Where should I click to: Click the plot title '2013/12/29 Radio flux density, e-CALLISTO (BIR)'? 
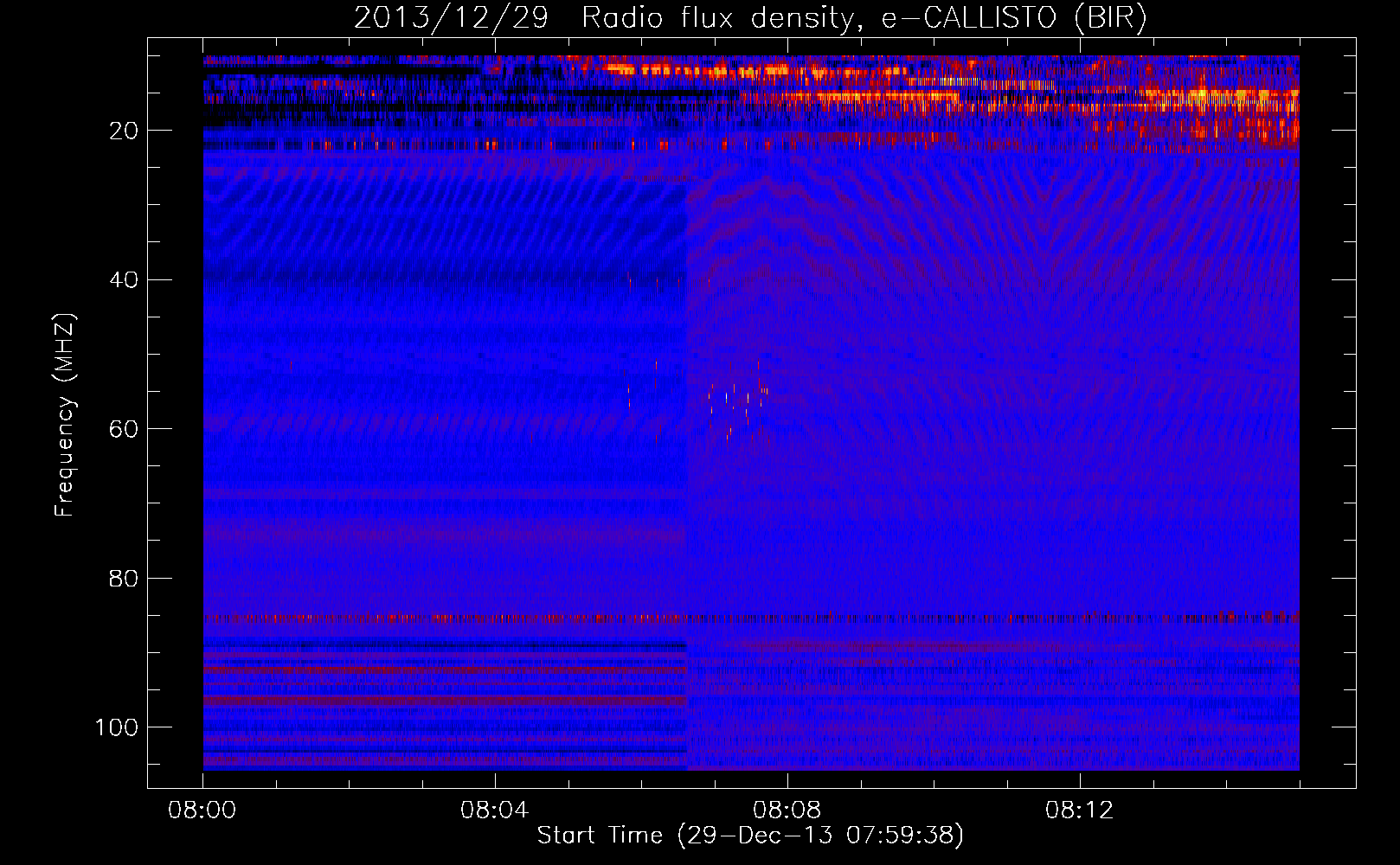tap(750, 18)
